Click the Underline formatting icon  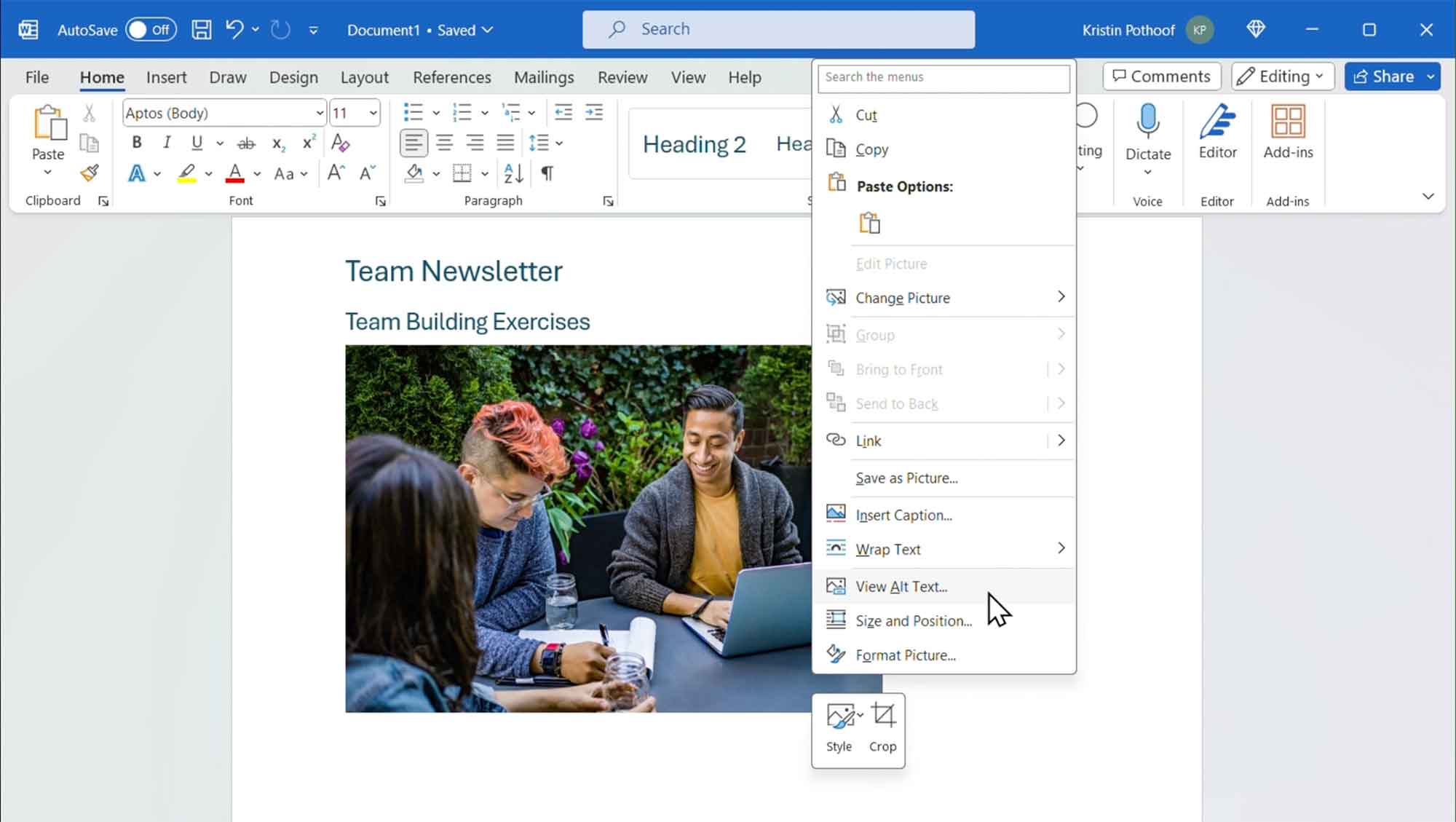tap(197, 143)
